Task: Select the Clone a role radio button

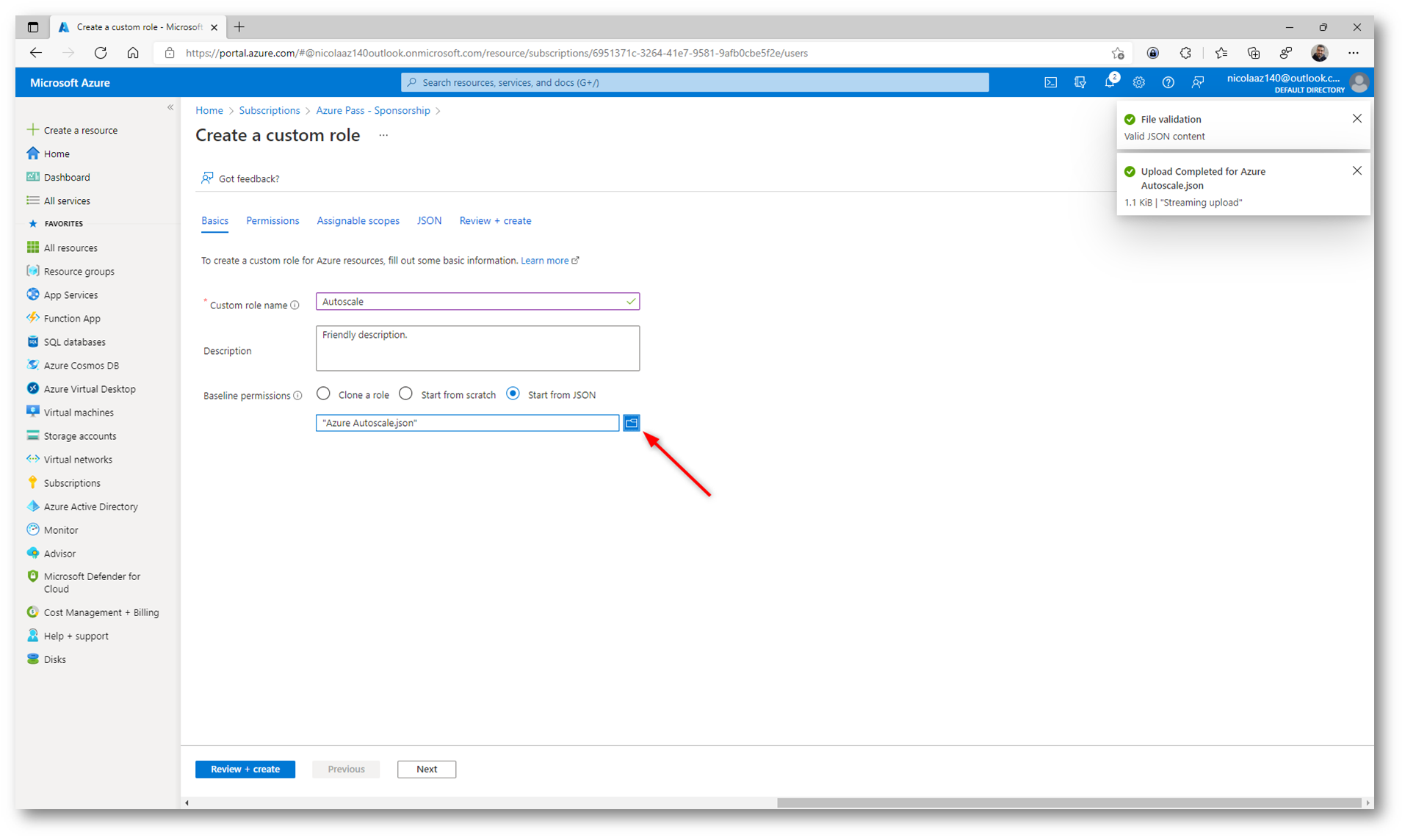Action: 323,394
